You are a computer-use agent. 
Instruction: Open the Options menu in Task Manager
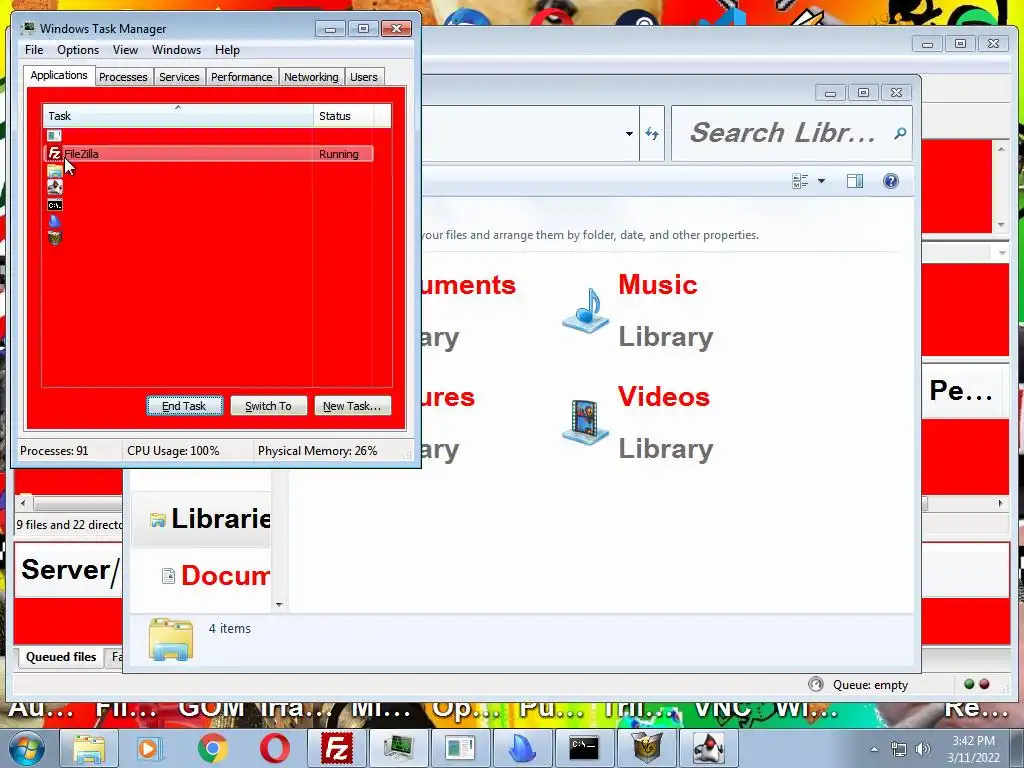click(x=78, y=50)
